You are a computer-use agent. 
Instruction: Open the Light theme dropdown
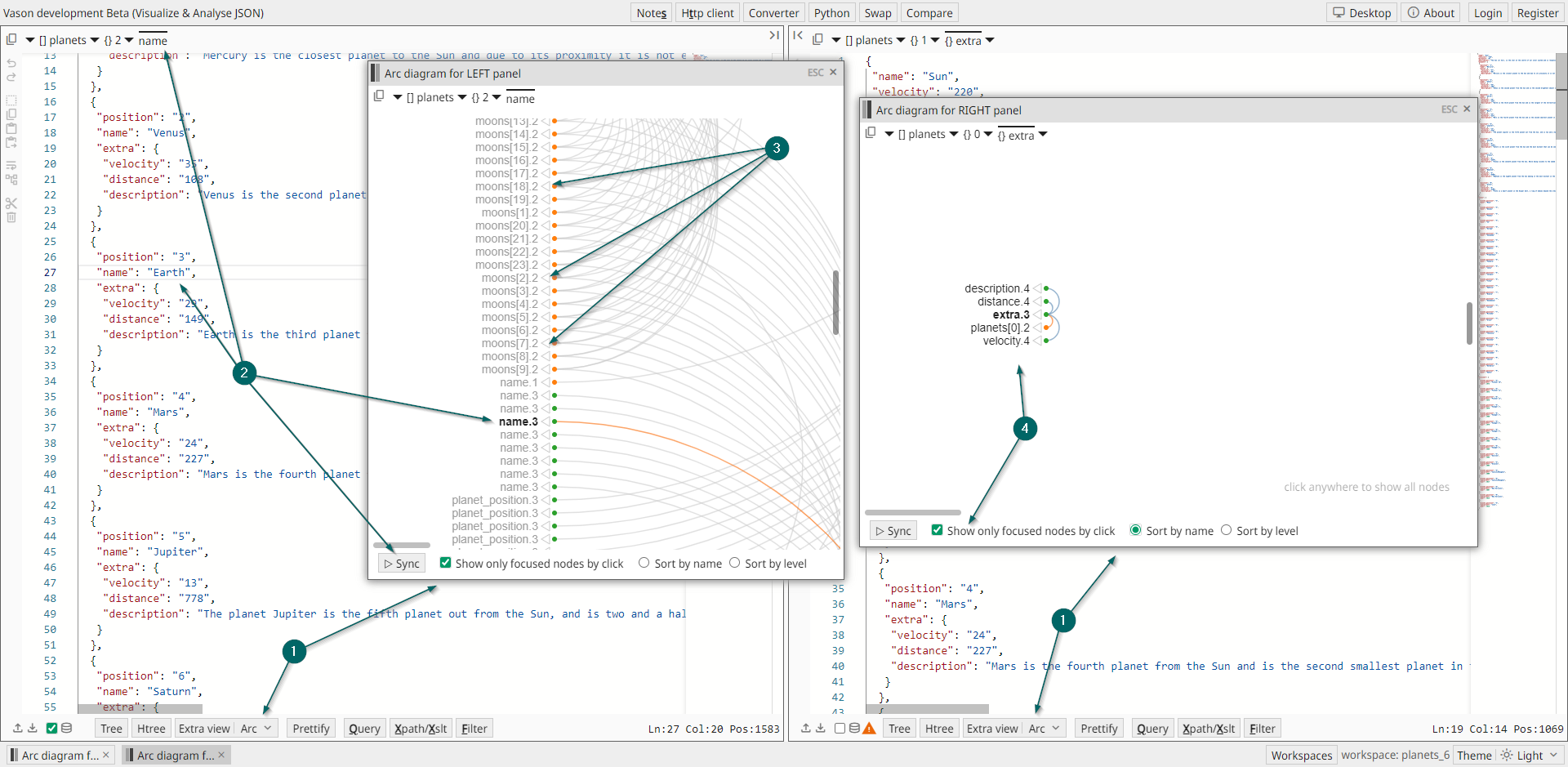point(1530,756)
